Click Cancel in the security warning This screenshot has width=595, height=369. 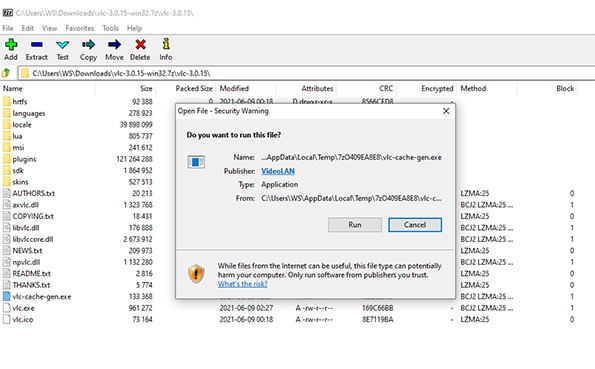(x=415, y=225)
